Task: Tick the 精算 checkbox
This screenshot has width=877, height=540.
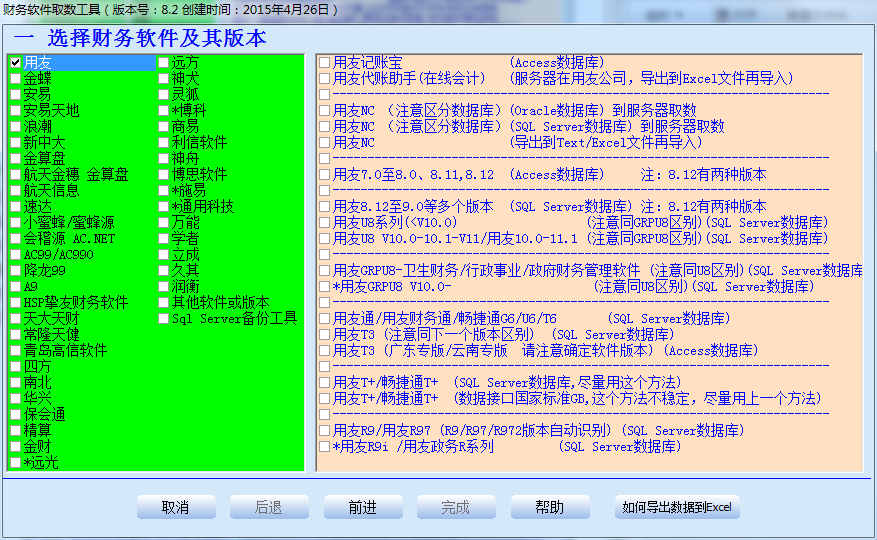Action: pyautogui.click(x=16, y=431)
